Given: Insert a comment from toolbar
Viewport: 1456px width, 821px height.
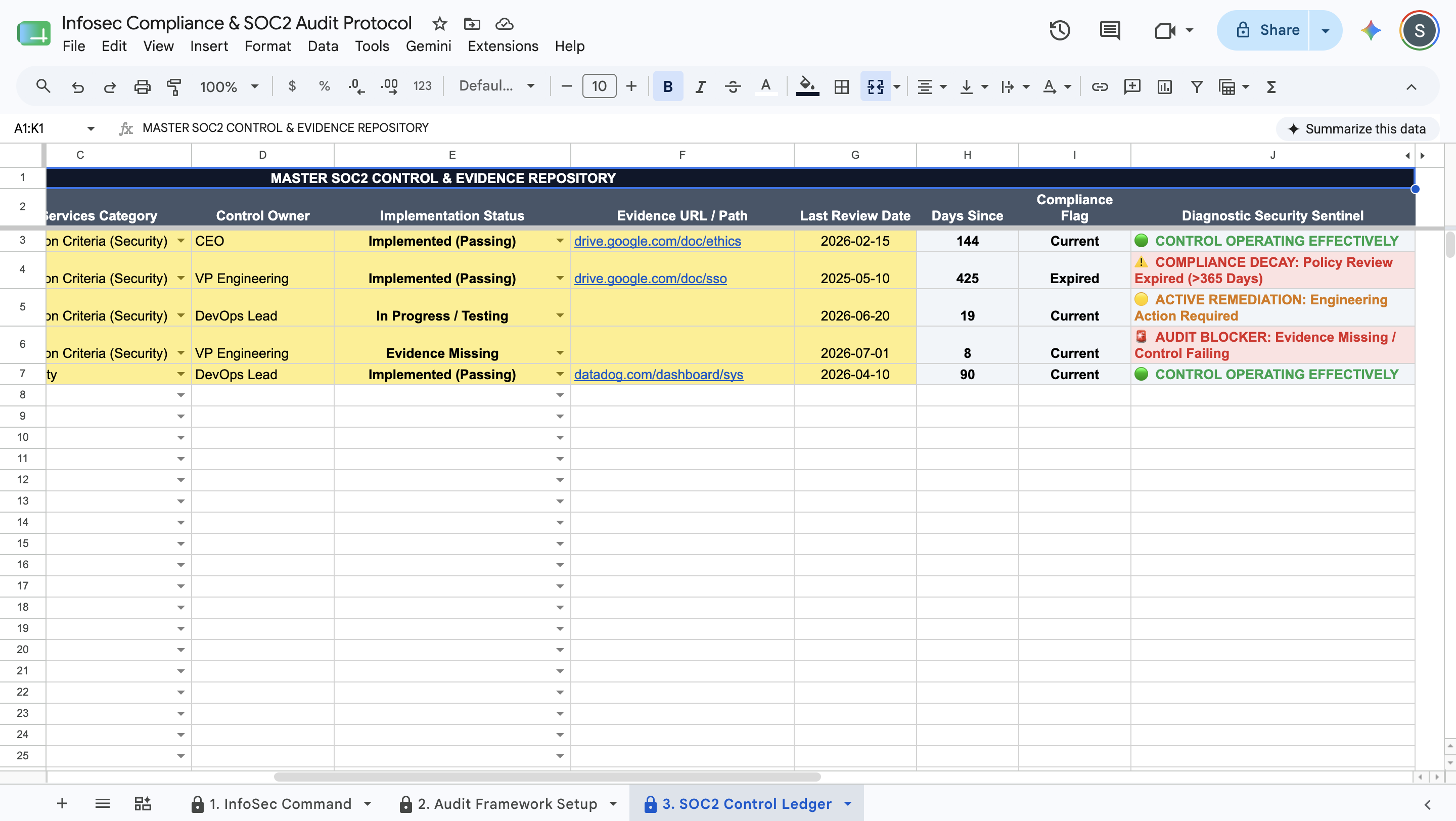Looking at the screenshot, I should [x=1132, y=86].
